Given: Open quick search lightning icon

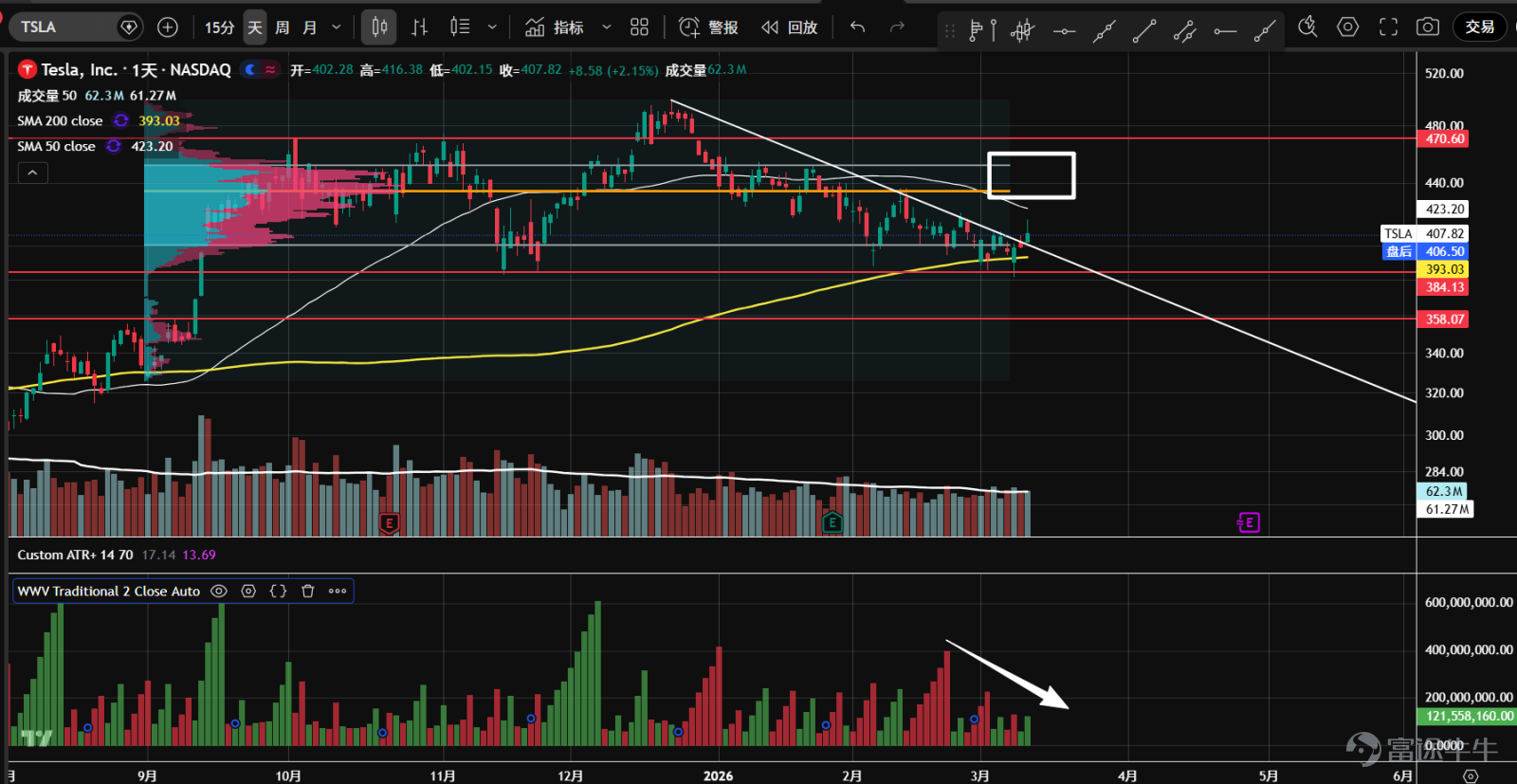Looking at the screenshot, I should tap(1307, 27).
